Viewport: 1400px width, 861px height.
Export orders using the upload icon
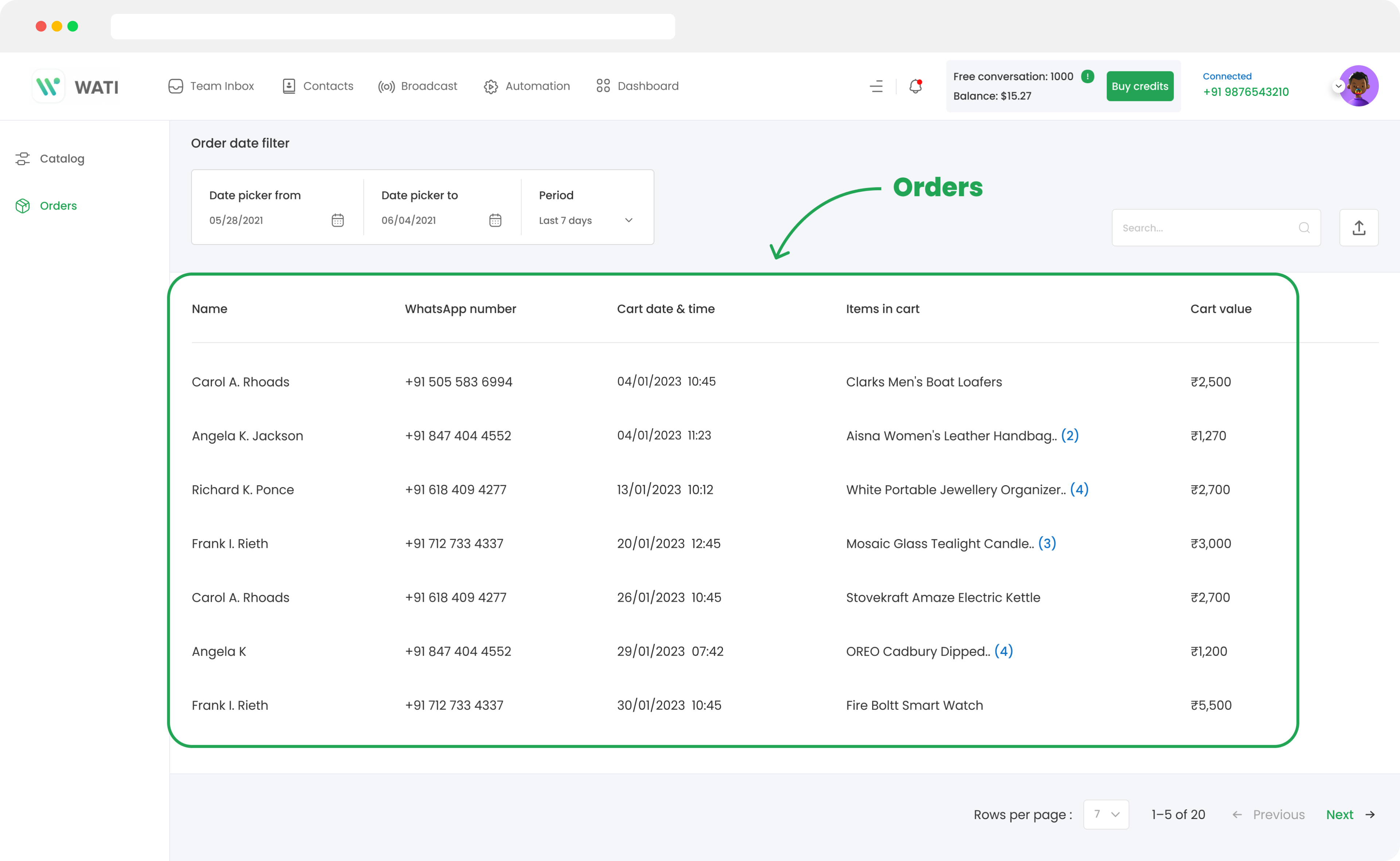[1359, 227]
